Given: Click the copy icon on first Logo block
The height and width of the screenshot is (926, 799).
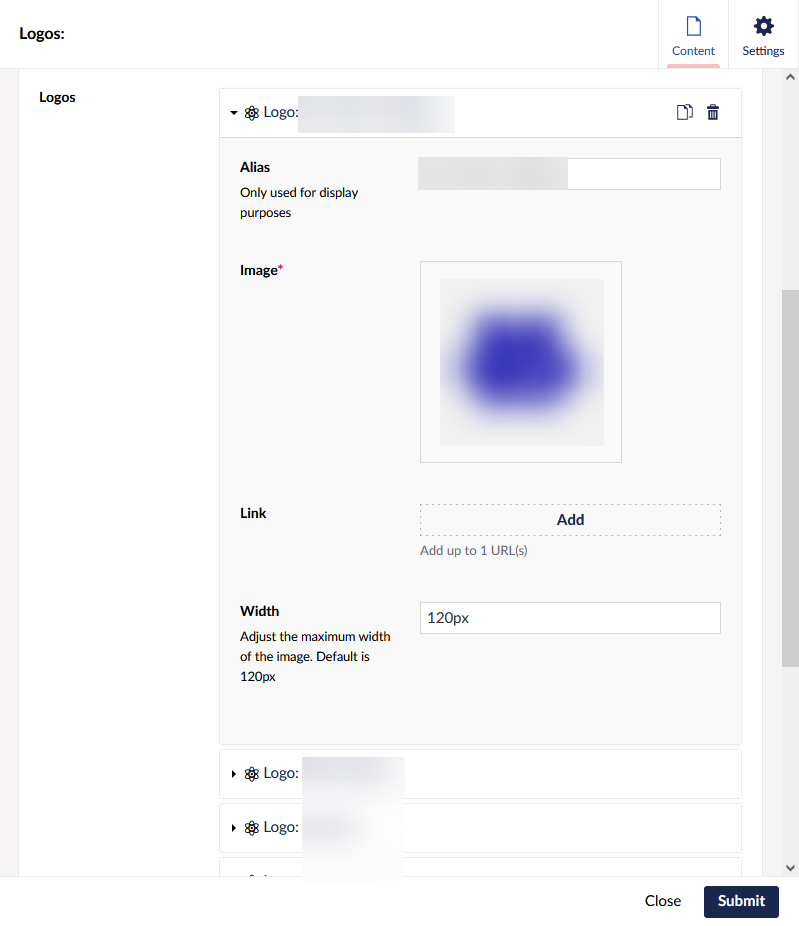Looking at the screenshot, I should pyautogui.click(x=684, y=113).
